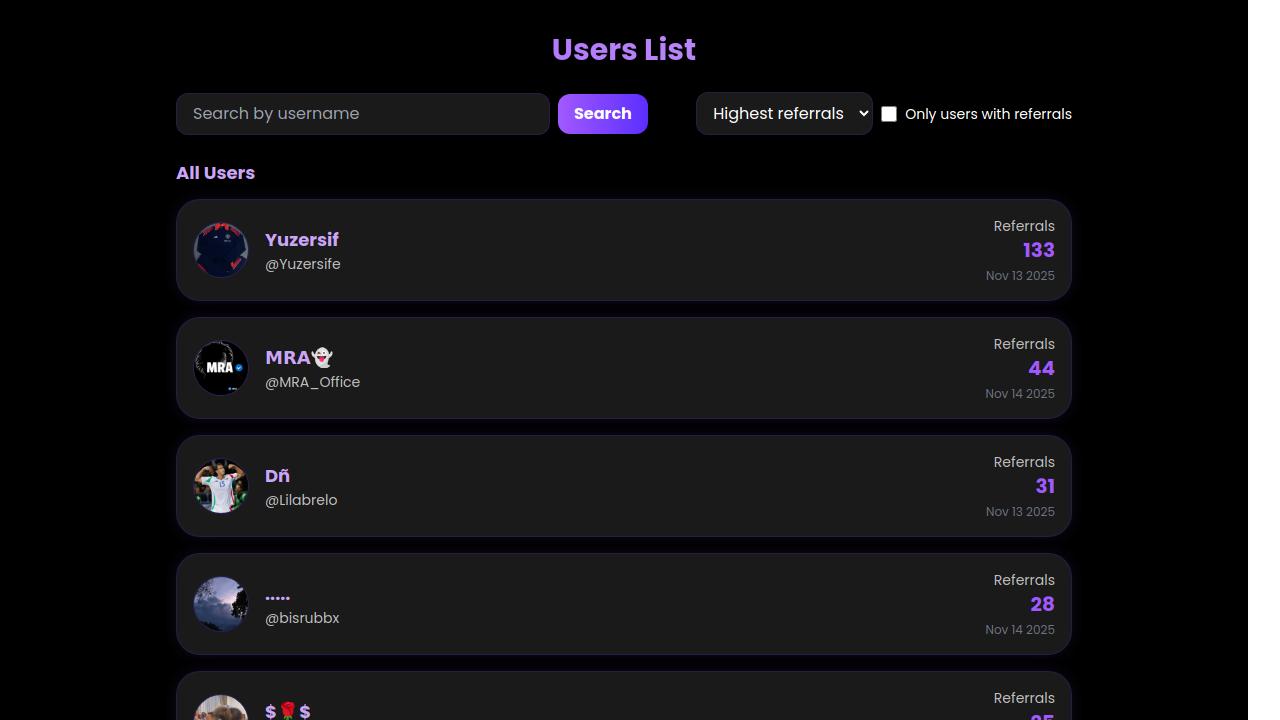Click the All Users section label
This screenshot has height=720, width=1280.
215,173
